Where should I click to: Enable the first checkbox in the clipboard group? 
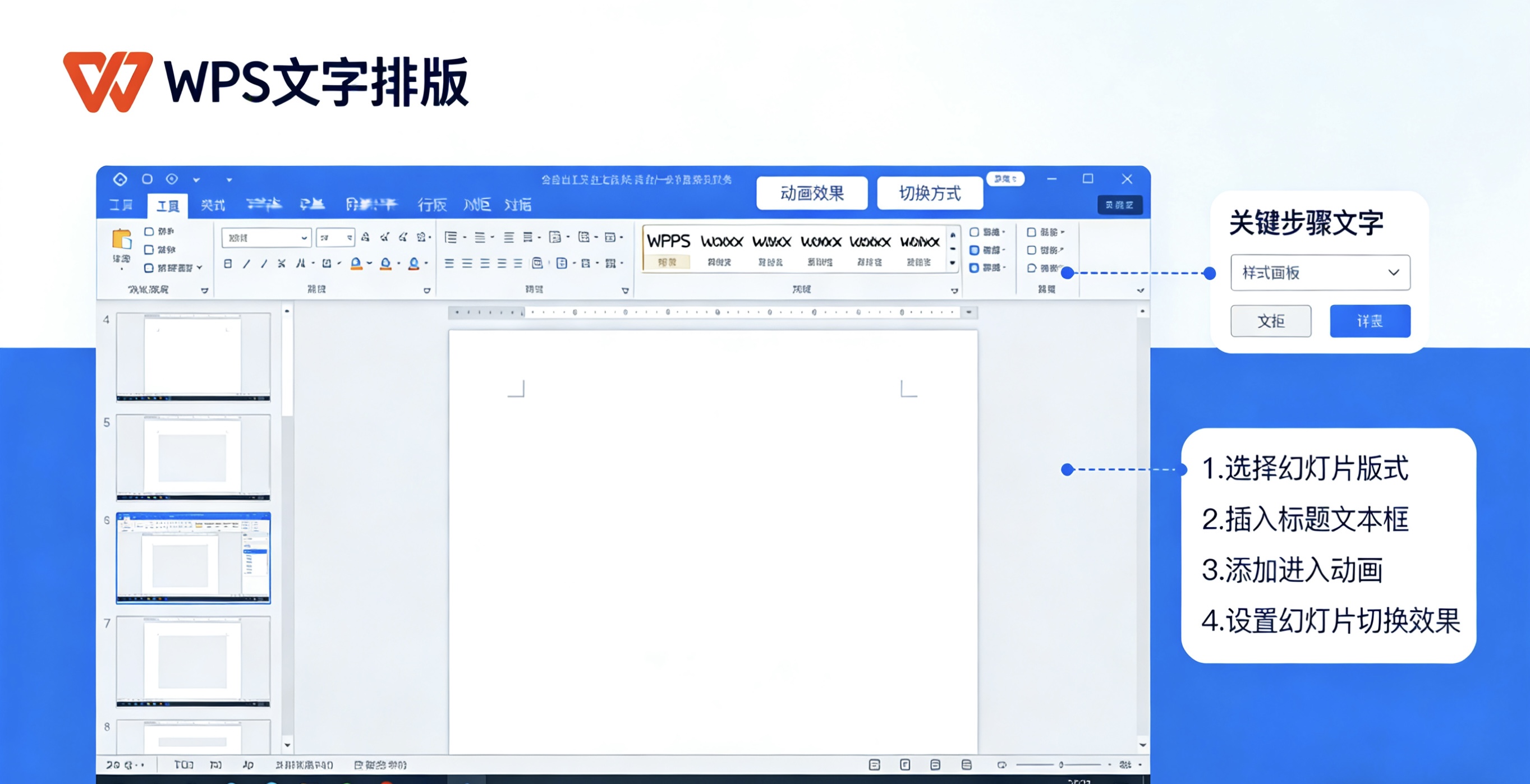click(150, 233)
